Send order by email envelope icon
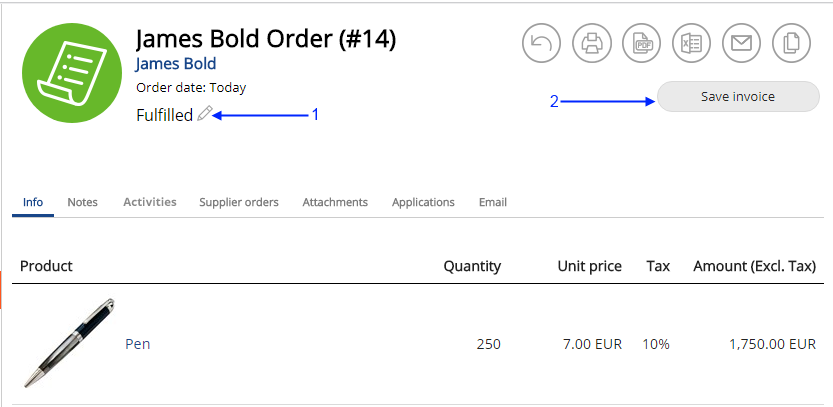Screen dimensions: 833x407 click(x=741, y=43)
